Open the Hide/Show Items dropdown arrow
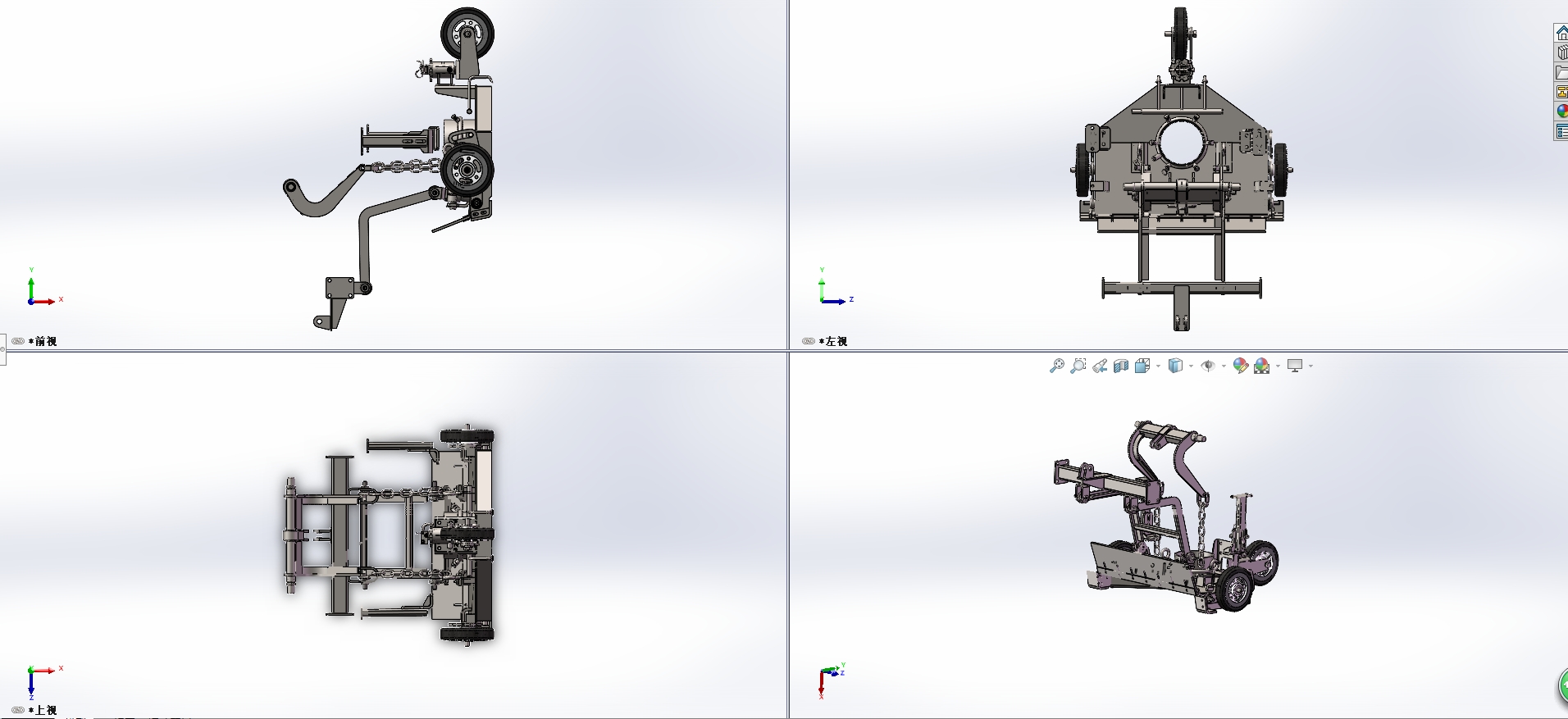 click(1224, 366)
